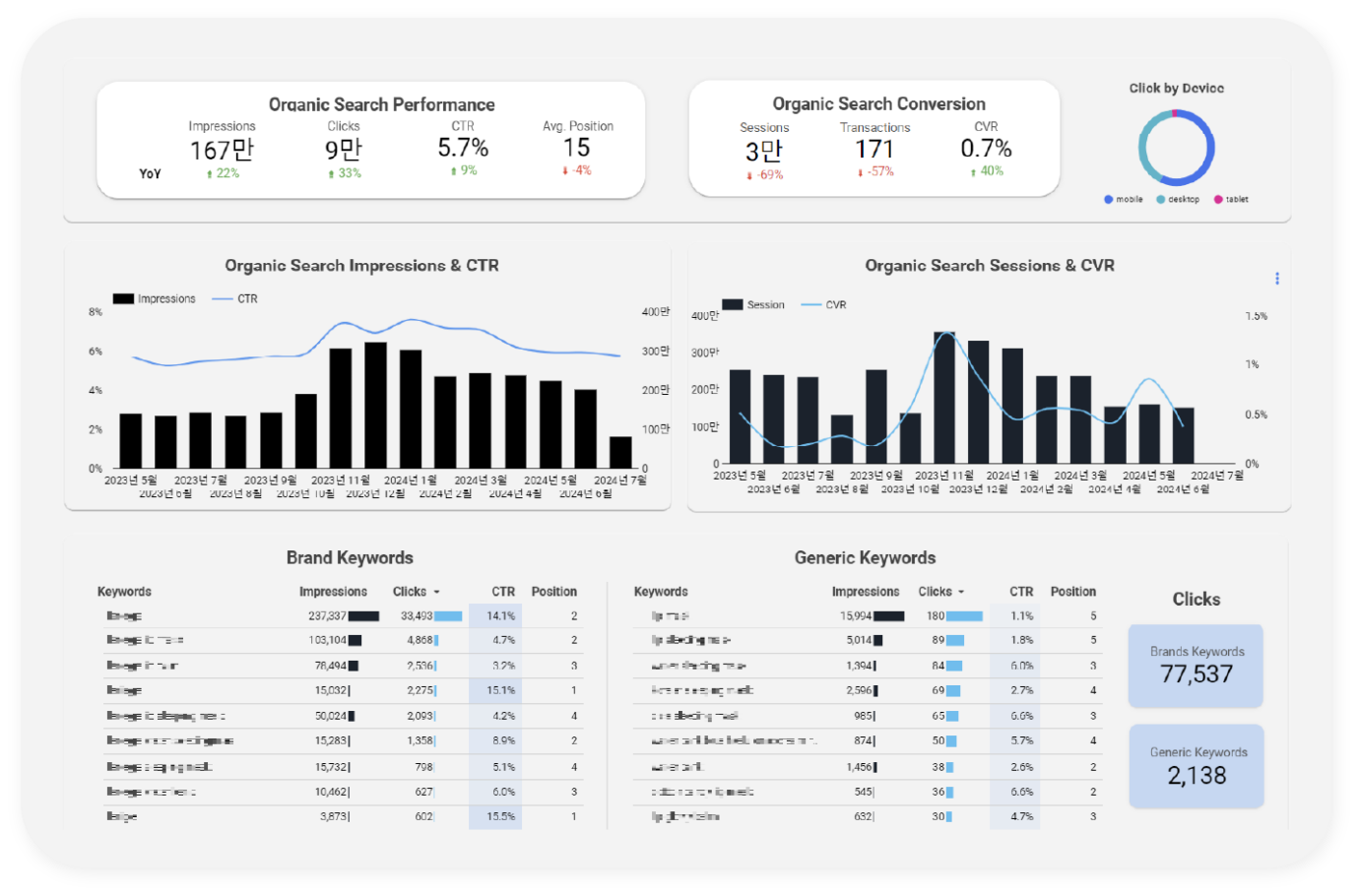Viewport: 1359px width, 896px height.
Task: Click the 1.1% CTR cell
Action: [1021, 615]
